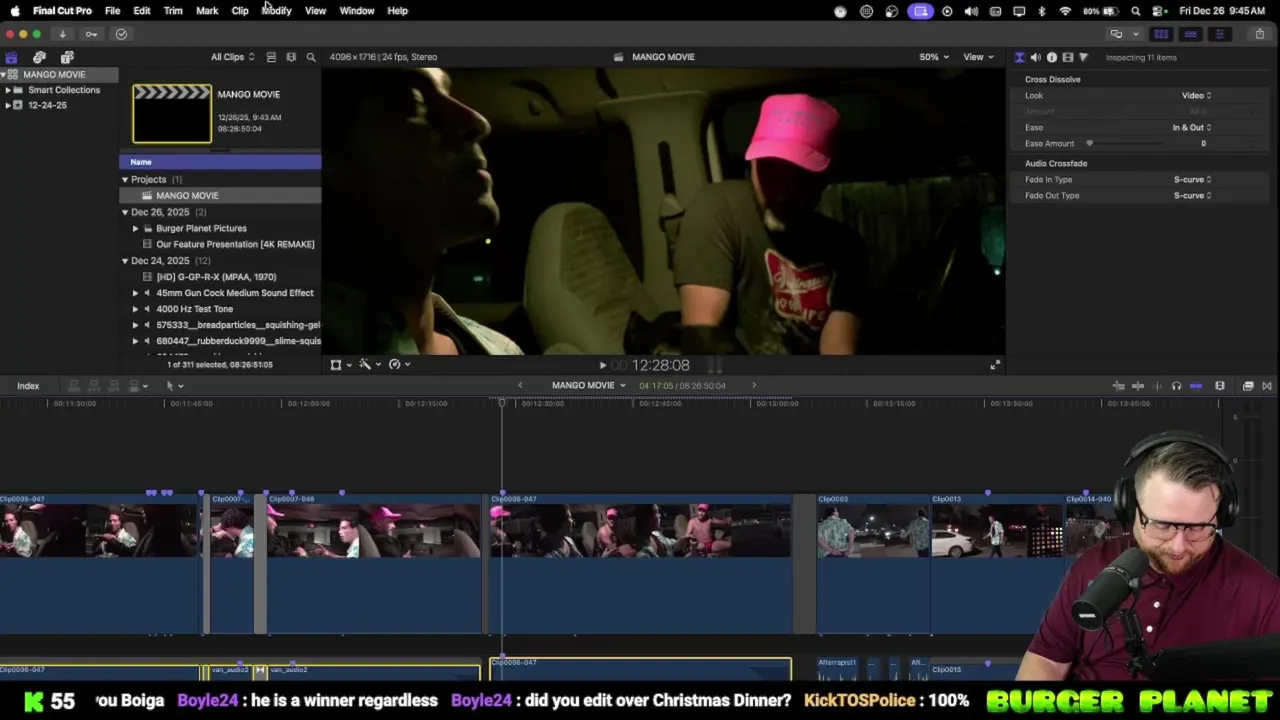
Task: Show the Libraries sidebar clapper icon
Action: click(11, 57)
